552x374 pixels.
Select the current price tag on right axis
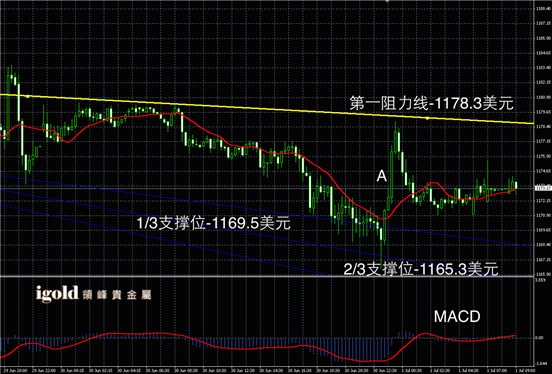coord(542,188)
